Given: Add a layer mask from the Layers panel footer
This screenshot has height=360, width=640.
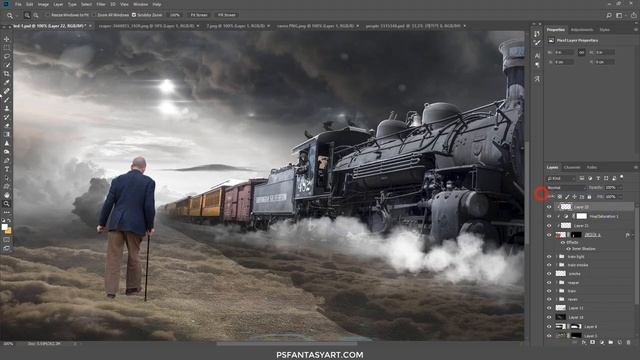Looking at the screenshot, I should point(593,342).
